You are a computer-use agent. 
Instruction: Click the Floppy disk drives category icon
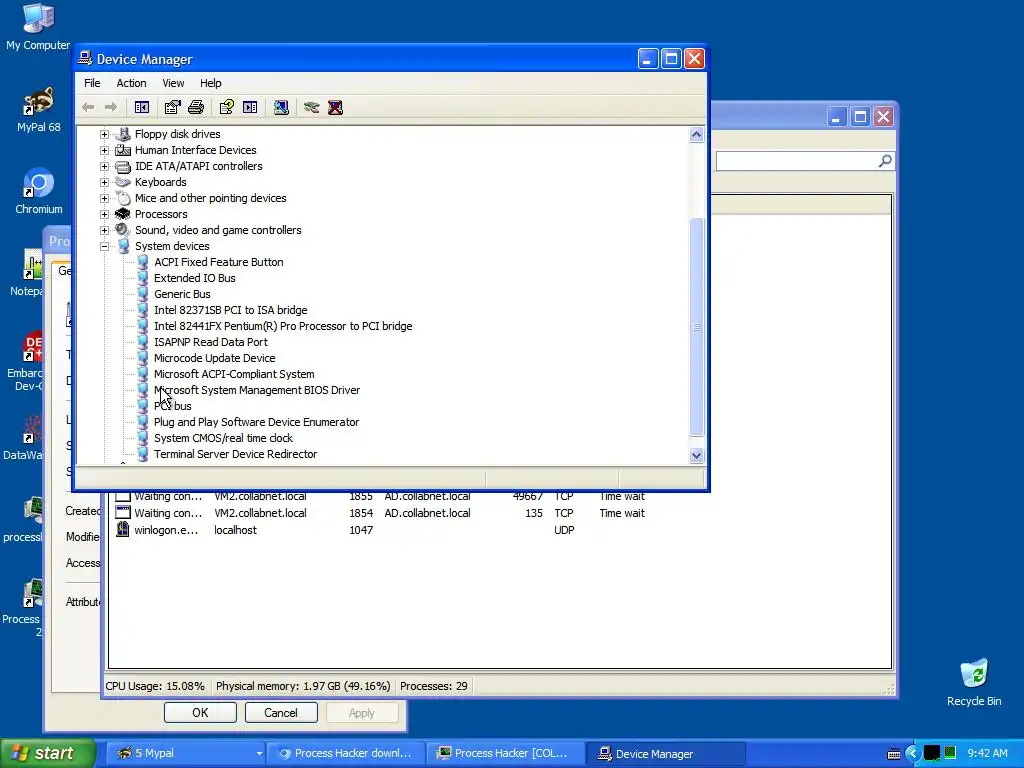coord(122,134)
